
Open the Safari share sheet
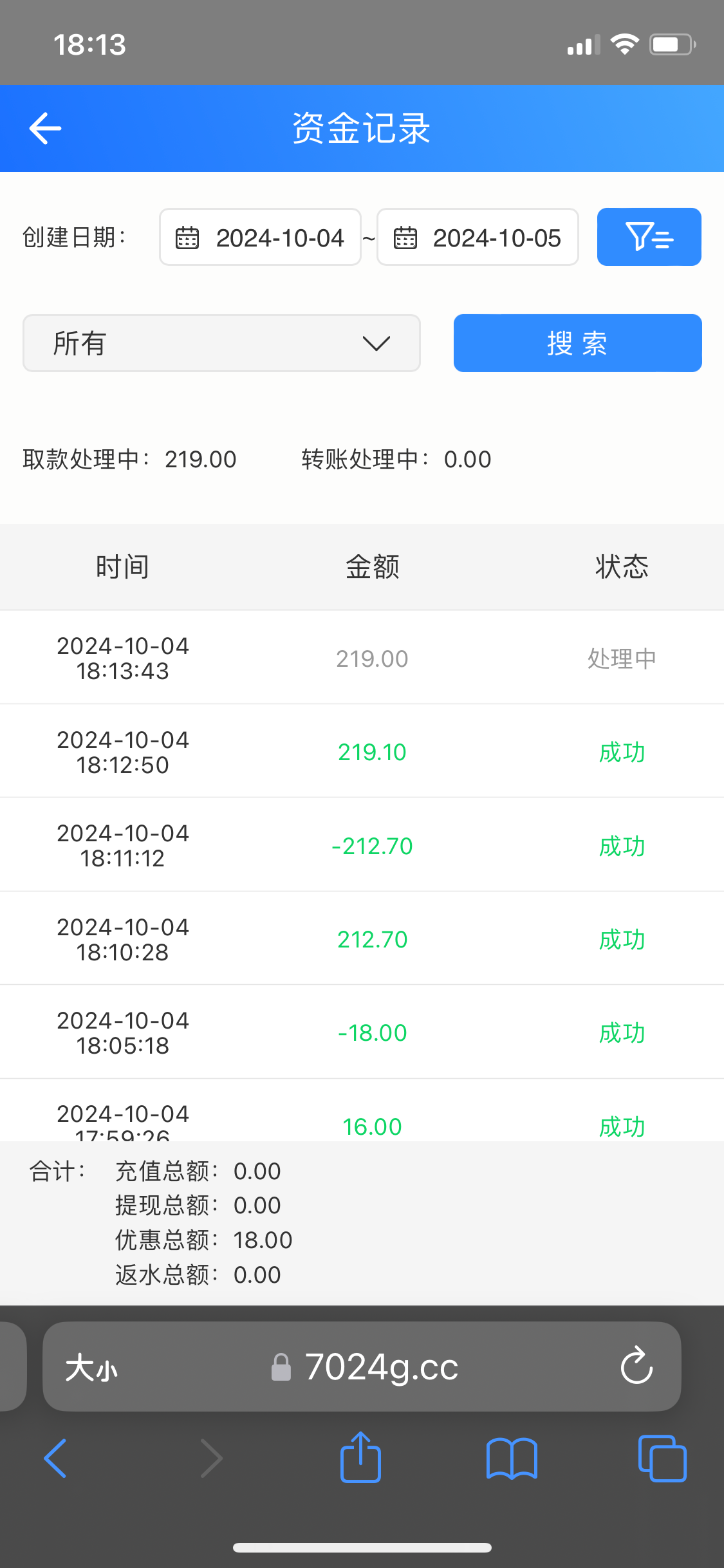360,1458
